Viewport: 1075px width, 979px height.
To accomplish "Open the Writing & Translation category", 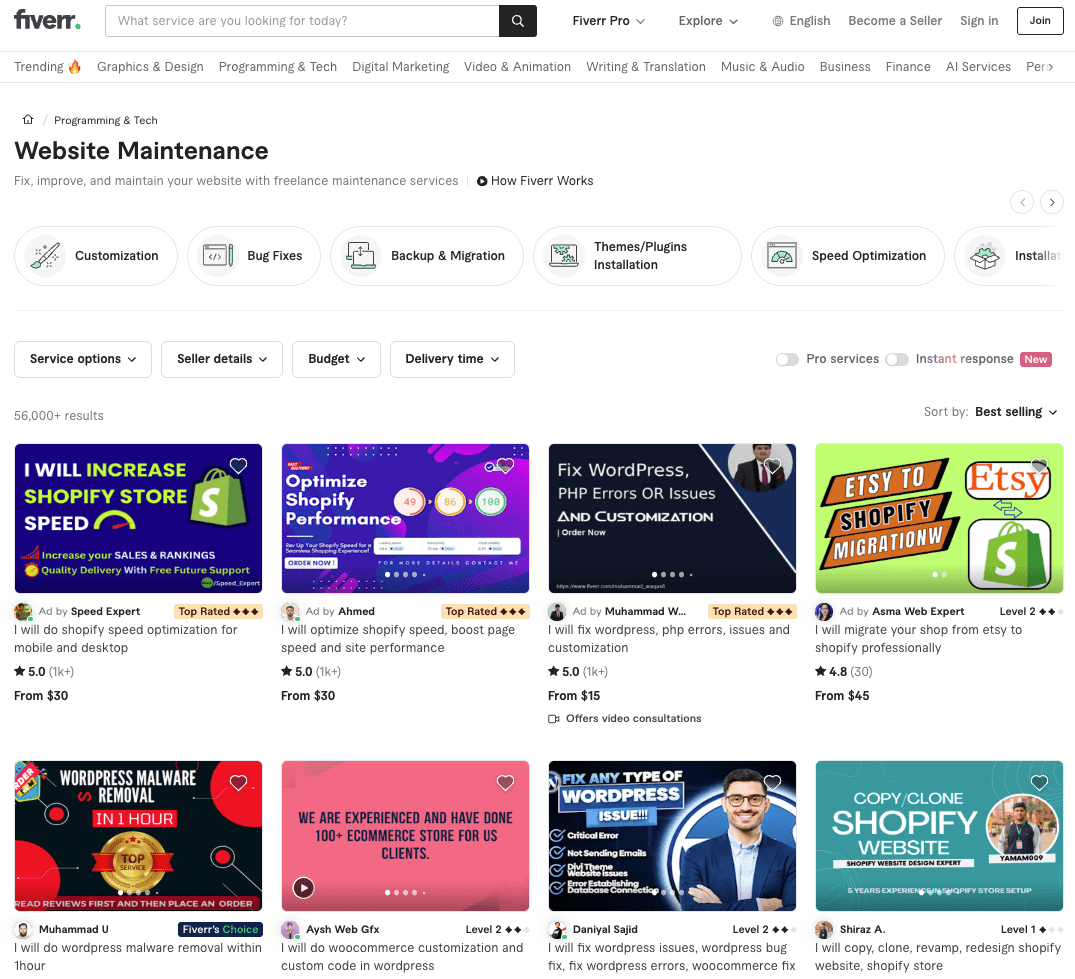I will click(x=646, y=67).
